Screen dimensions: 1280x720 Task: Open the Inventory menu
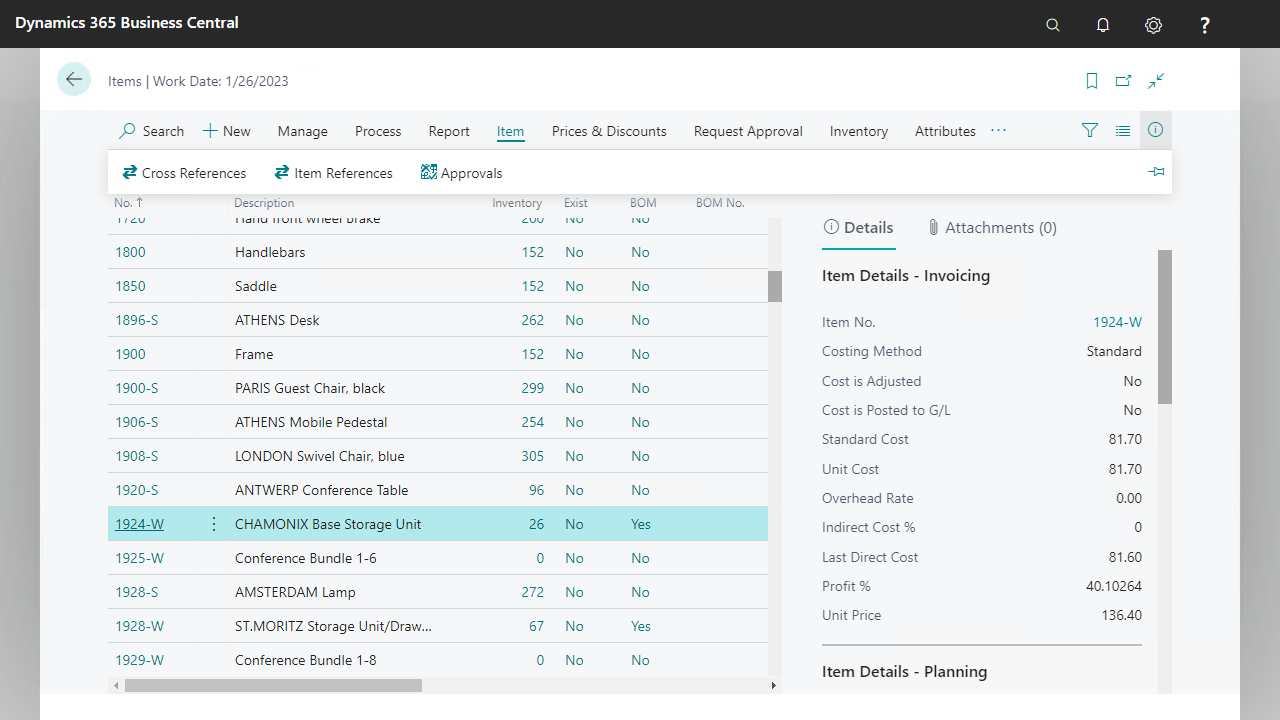click(x=859, y=131)
